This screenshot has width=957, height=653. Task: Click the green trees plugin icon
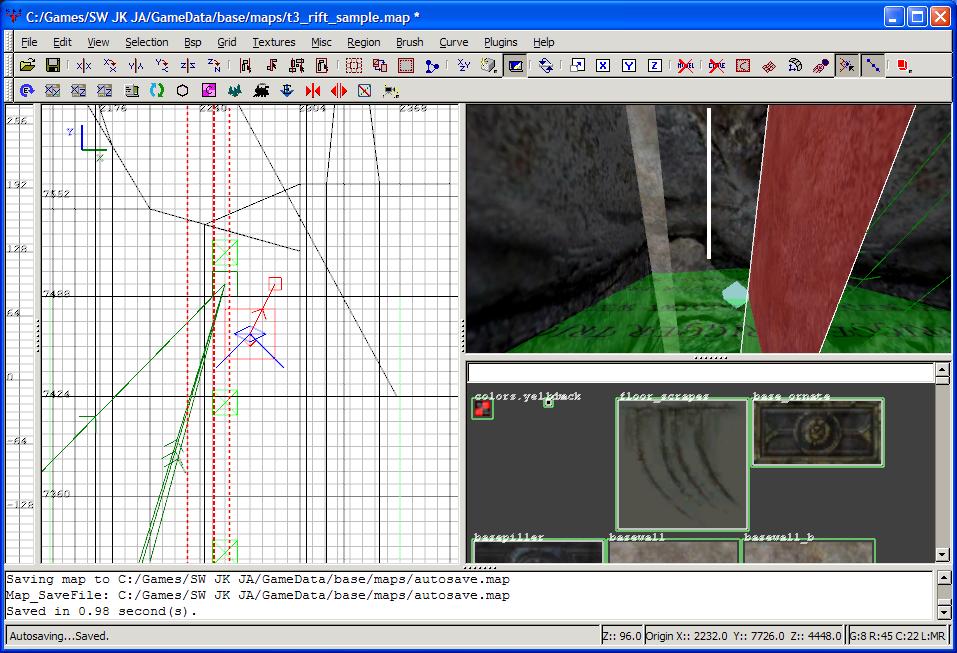coord(234,90)
